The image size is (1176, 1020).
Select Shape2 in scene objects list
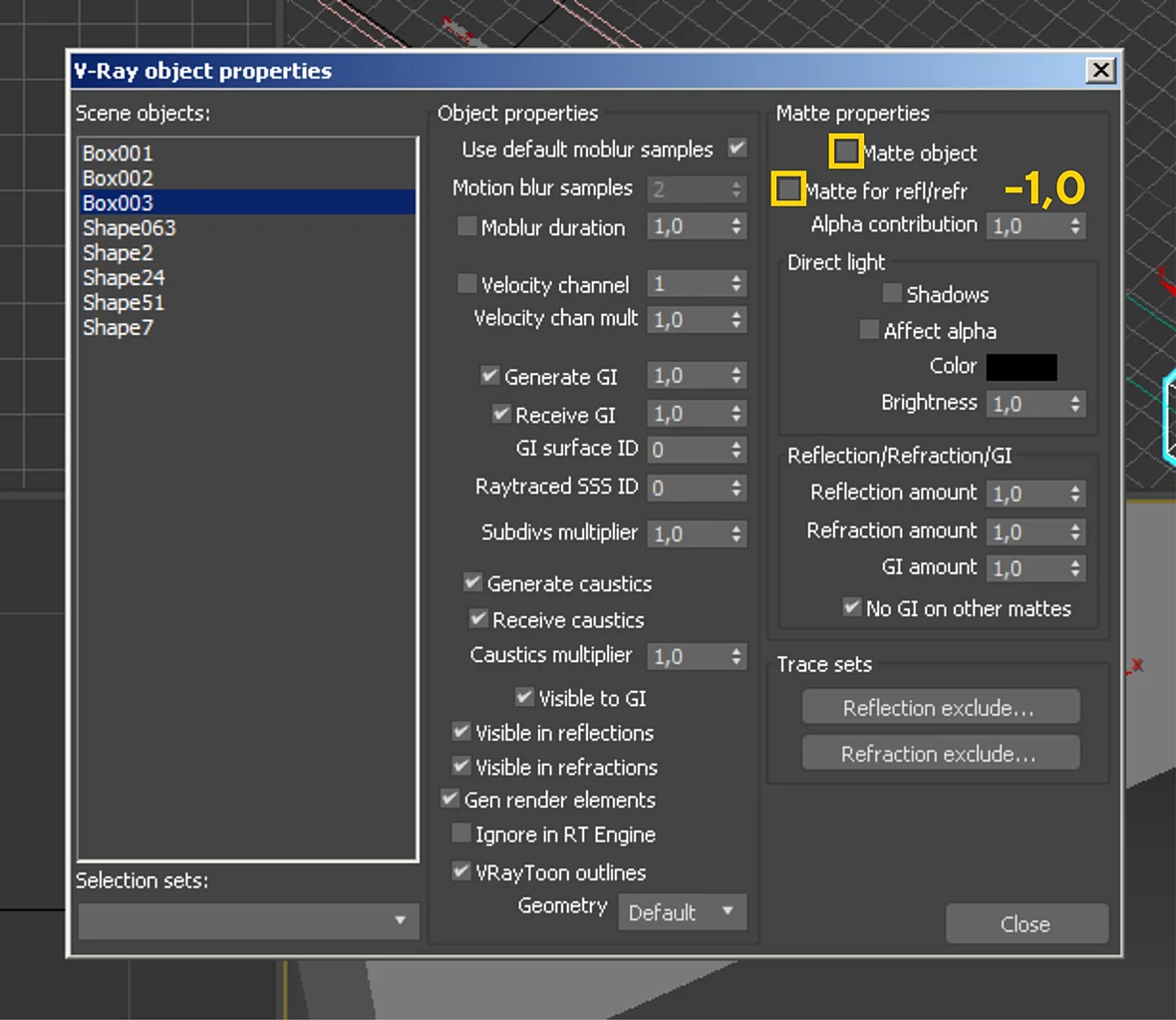click(247, 252)
